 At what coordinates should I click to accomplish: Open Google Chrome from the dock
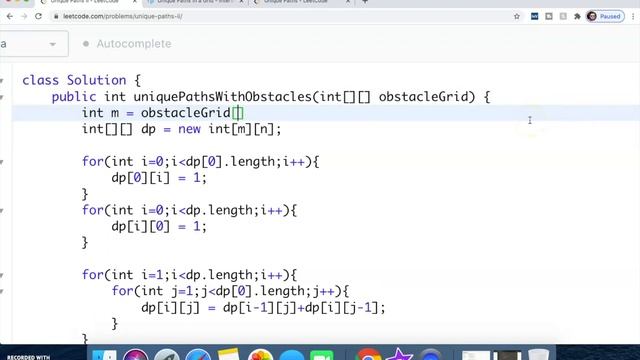(x=368, y=354)
